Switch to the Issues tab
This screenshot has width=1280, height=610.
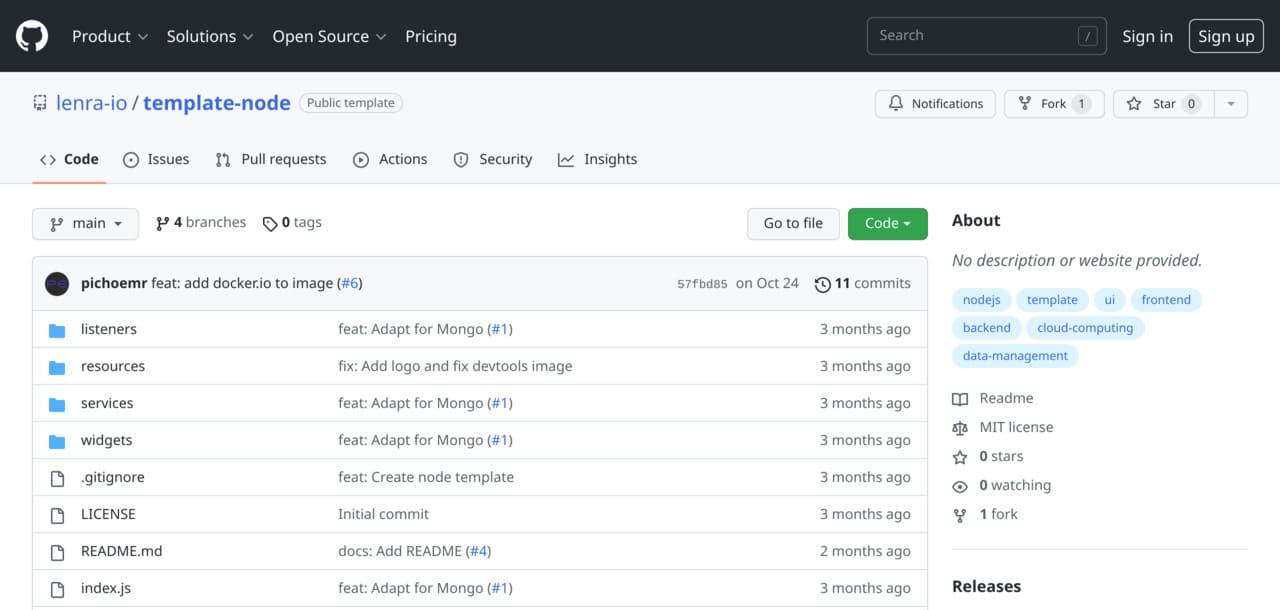(156, 159)
